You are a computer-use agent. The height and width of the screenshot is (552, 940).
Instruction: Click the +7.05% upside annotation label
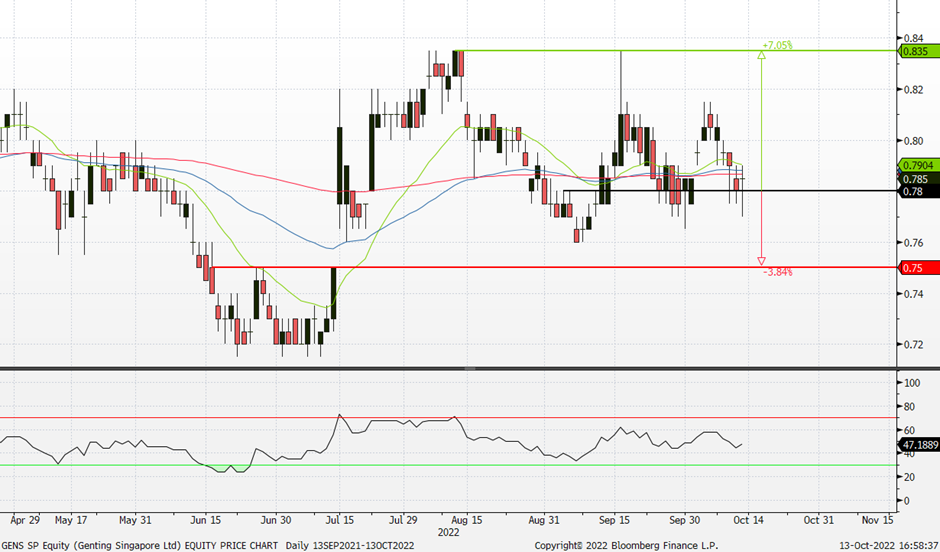pyautogui.click(x=777, y=45)
